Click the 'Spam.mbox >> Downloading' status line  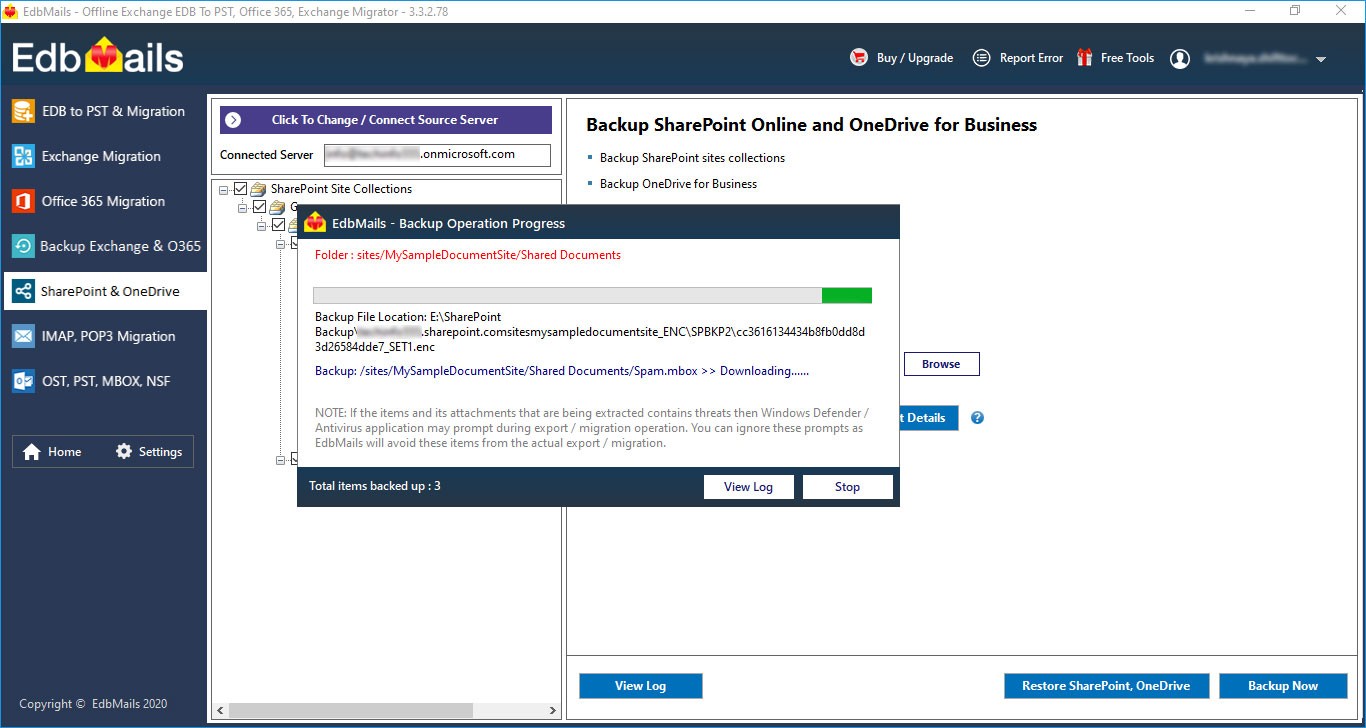562,371
